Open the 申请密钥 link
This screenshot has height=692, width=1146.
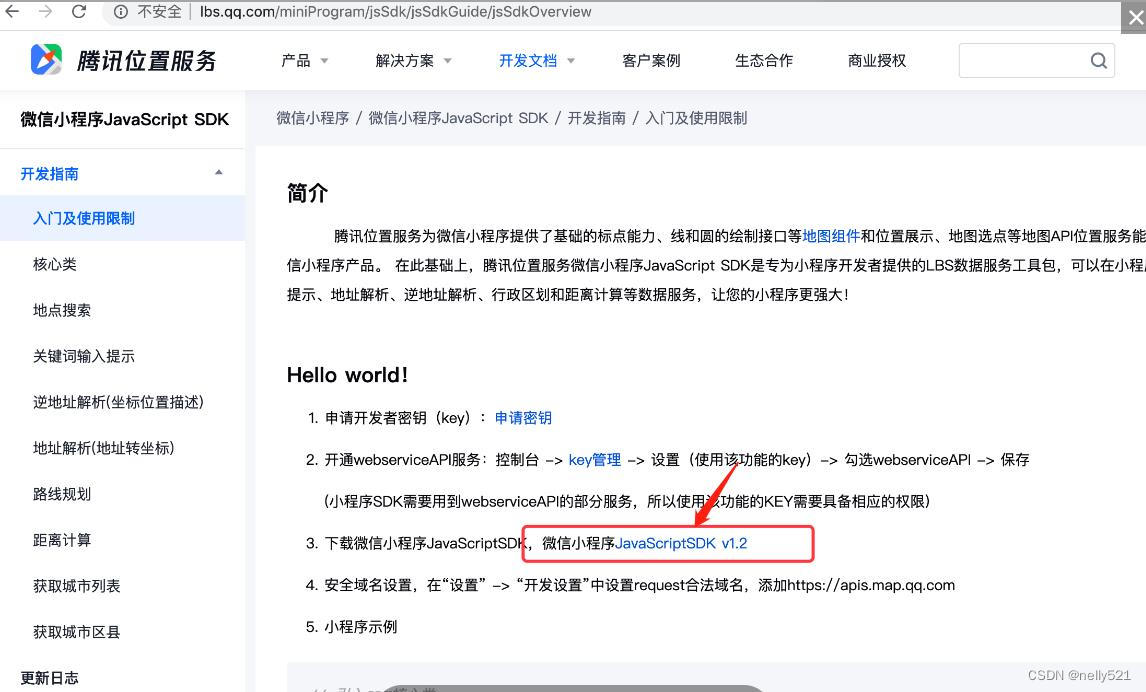click(x=523, y=418)
